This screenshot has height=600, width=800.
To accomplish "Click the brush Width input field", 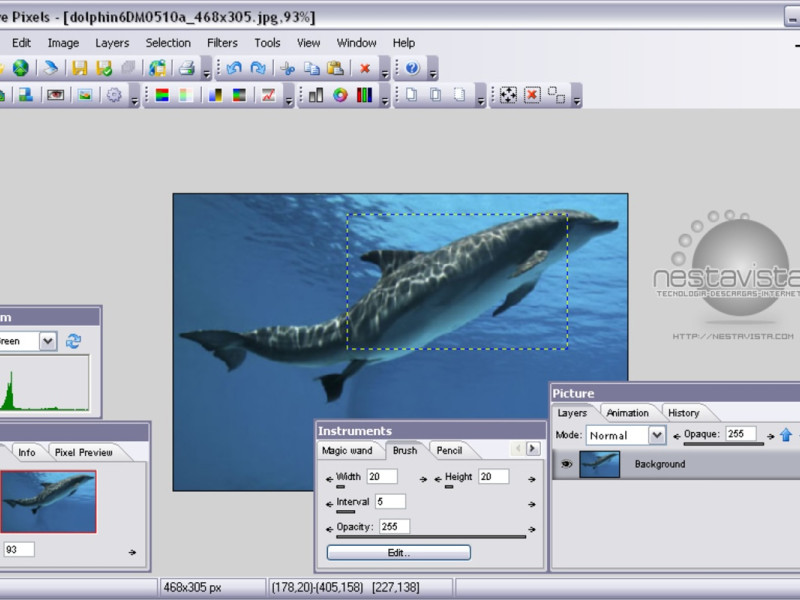I will (381, 477).
